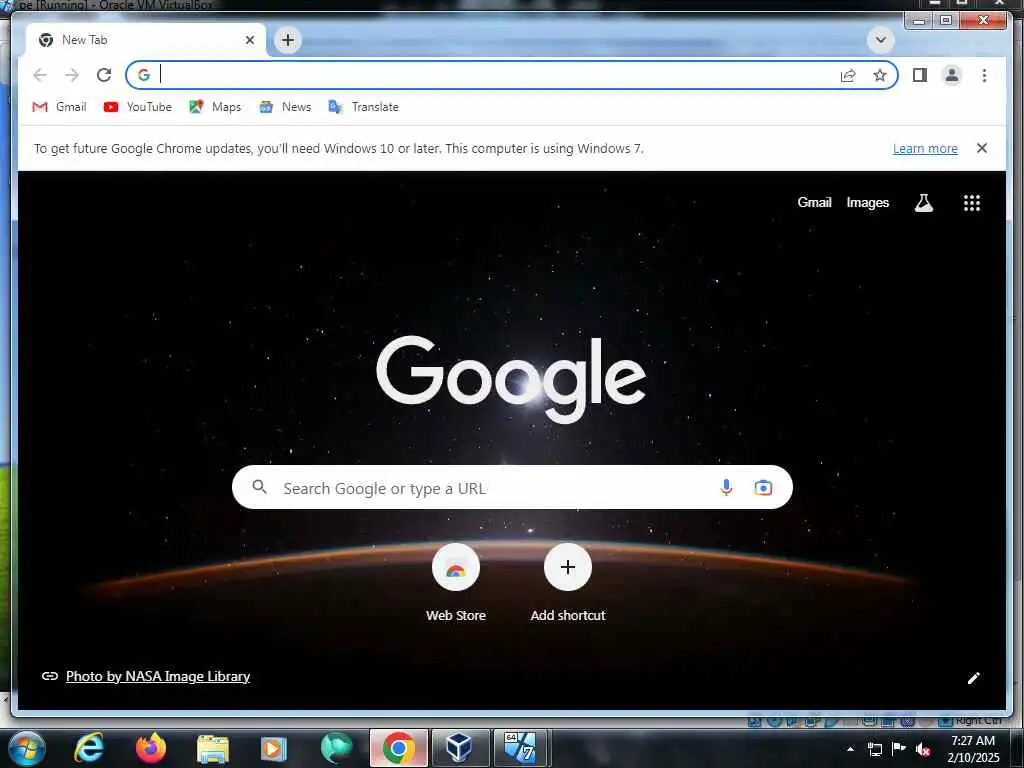Go back using the back arrow
1024x768 pixels.
pos(40,75)
